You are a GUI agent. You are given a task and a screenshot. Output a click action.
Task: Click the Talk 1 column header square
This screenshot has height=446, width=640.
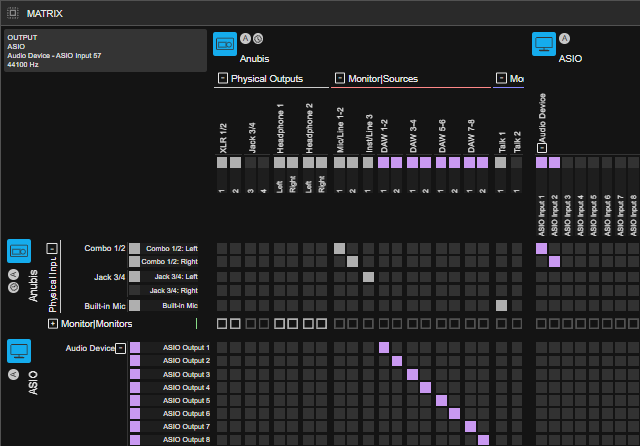500,162
